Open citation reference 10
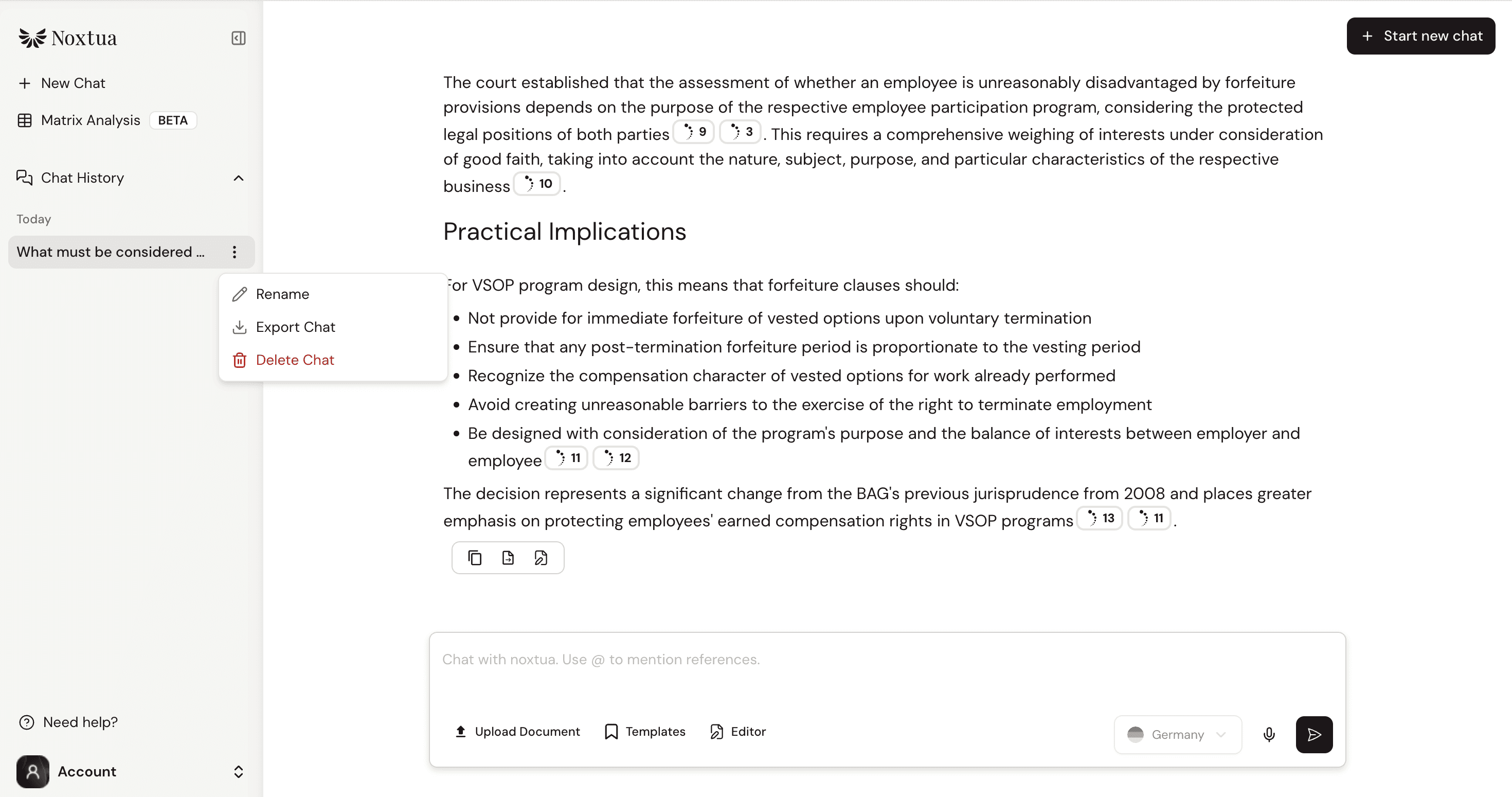This screenshot has width=1512, height=797. click(537, 184)
